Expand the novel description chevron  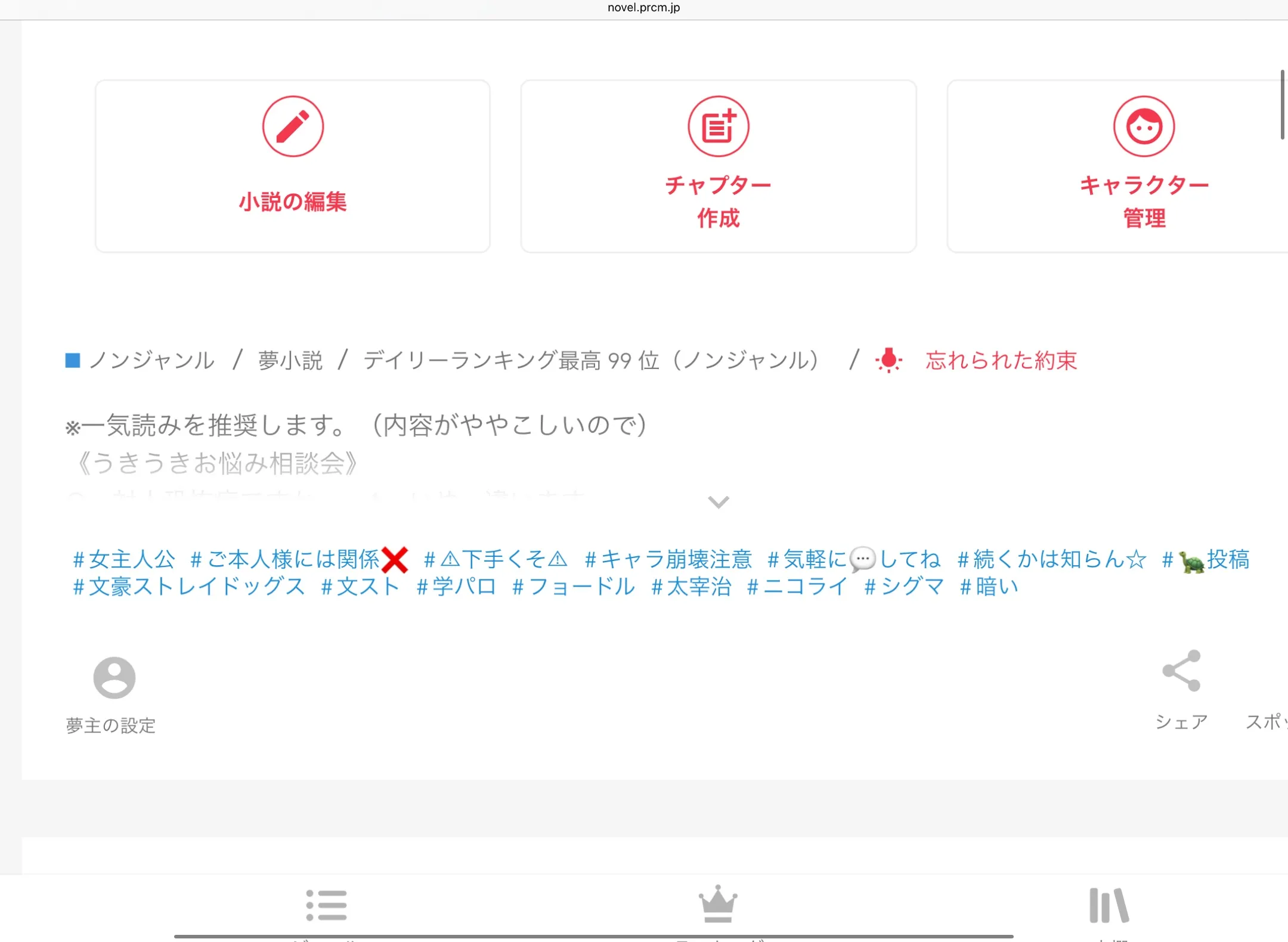pyautogui.click(x=718, y=502)
